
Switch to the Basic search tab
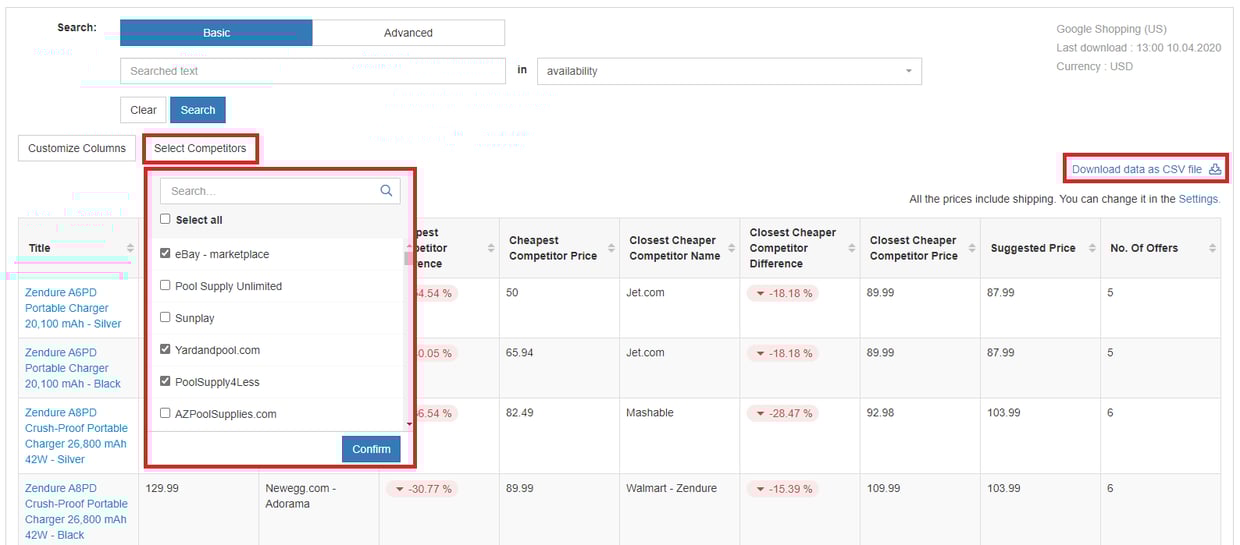(x=216, y=33)
